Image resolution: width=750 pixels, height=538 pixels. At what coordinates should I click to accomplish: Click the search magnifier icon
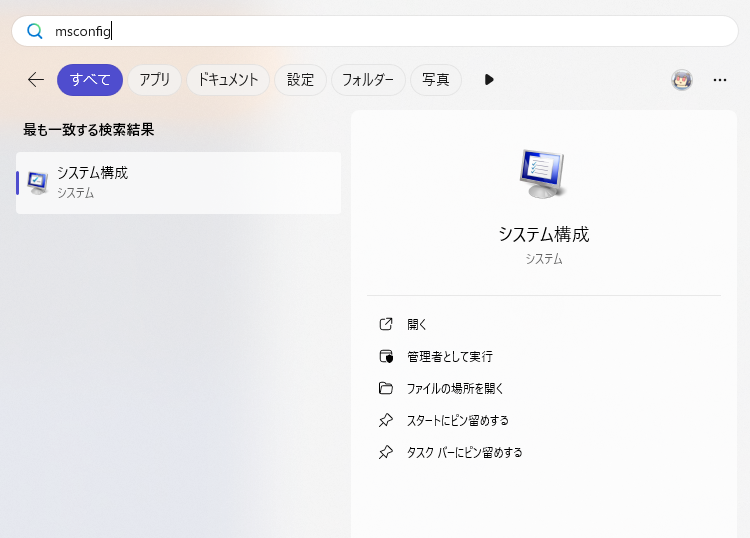click(34, 31)
